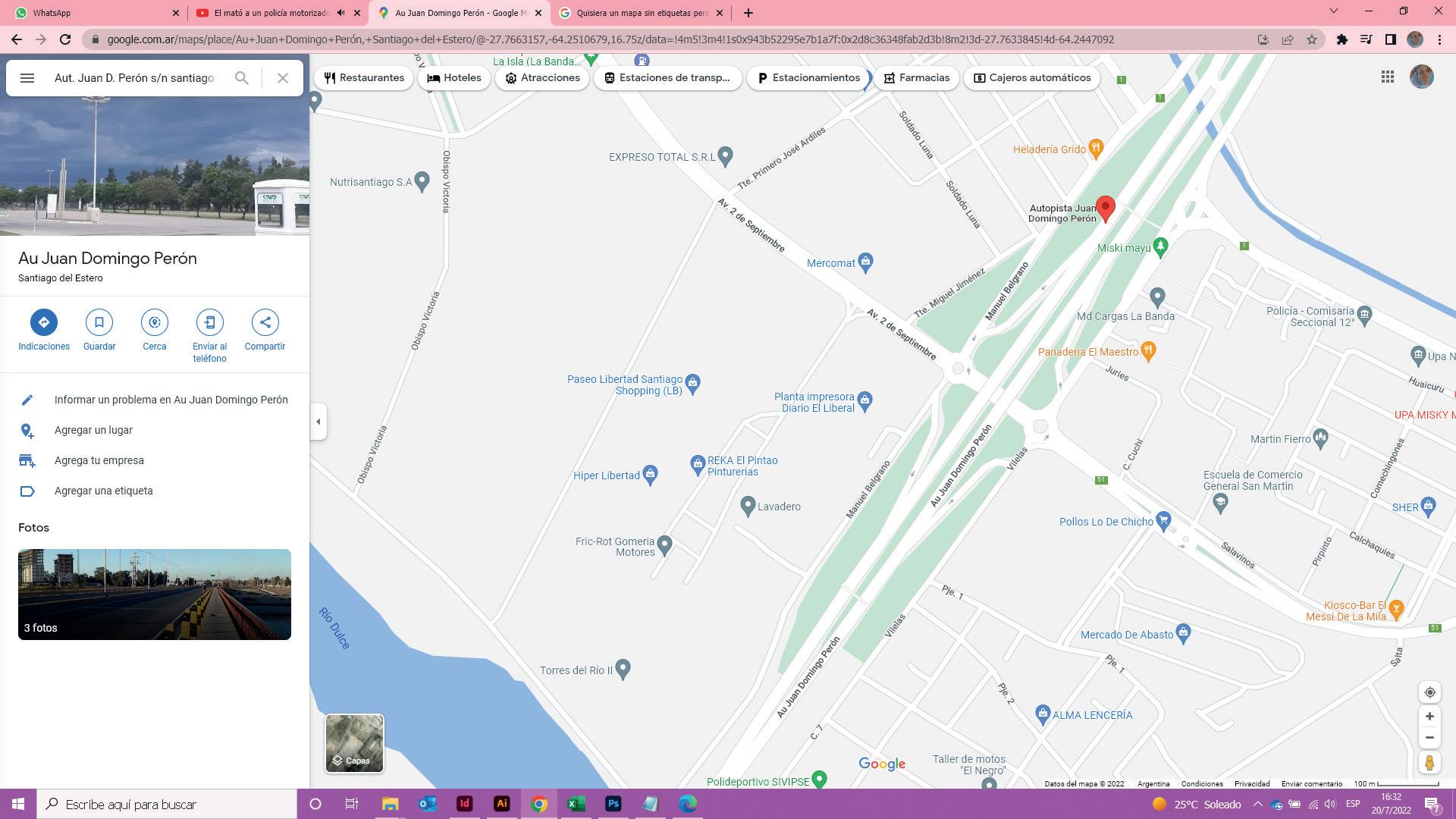The width and height of the screenshot is (1456, 819).
Task: Click the Heladería Grido marker
Action: 1095,149
